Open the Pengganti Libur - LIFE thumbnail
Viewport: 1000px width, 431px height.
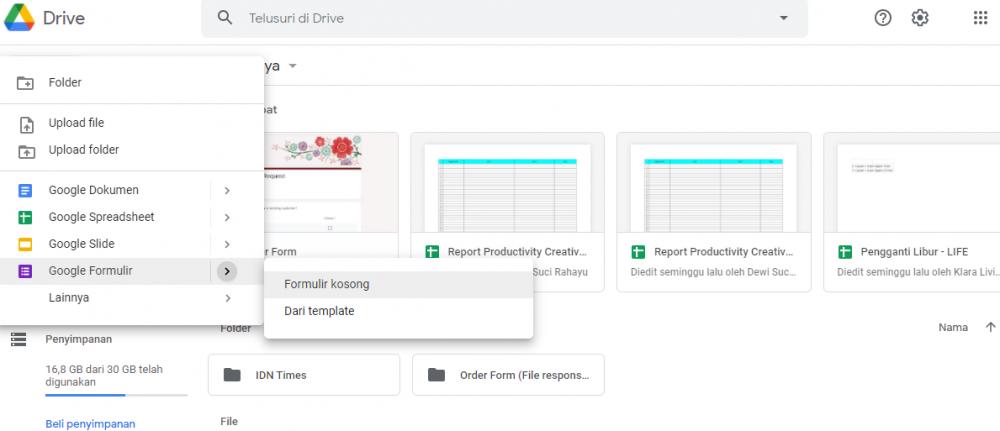(912, 184)
